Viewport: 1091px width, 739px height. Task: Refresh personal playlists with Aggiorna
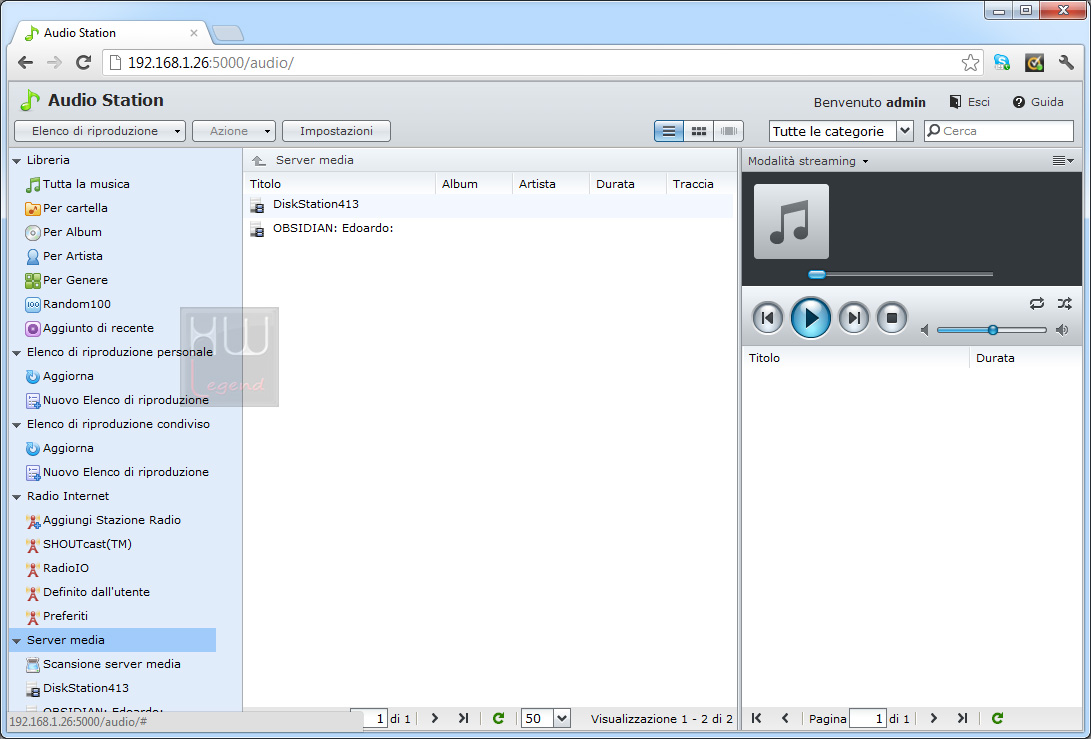(x=59, y=376)
